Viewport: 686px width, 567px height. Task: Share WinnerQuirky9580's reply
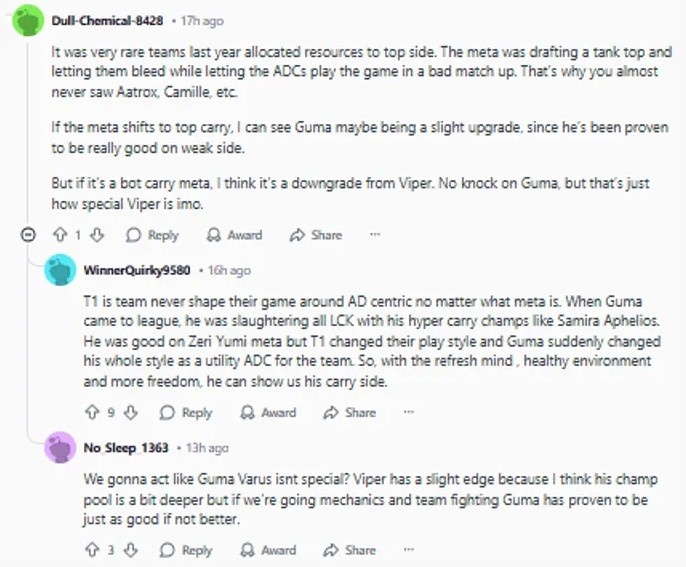tap(349, 412)
